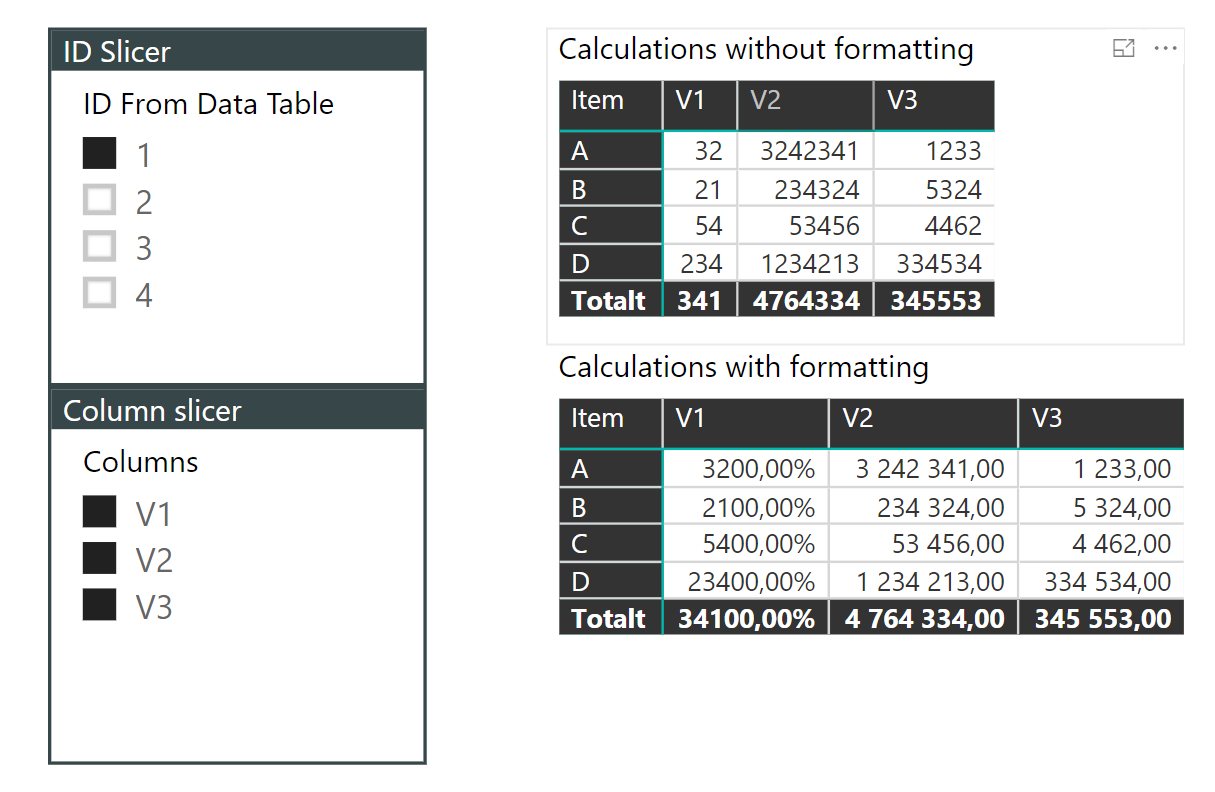Click cell value 5324
1215x792 pixels.
[953, 189]
